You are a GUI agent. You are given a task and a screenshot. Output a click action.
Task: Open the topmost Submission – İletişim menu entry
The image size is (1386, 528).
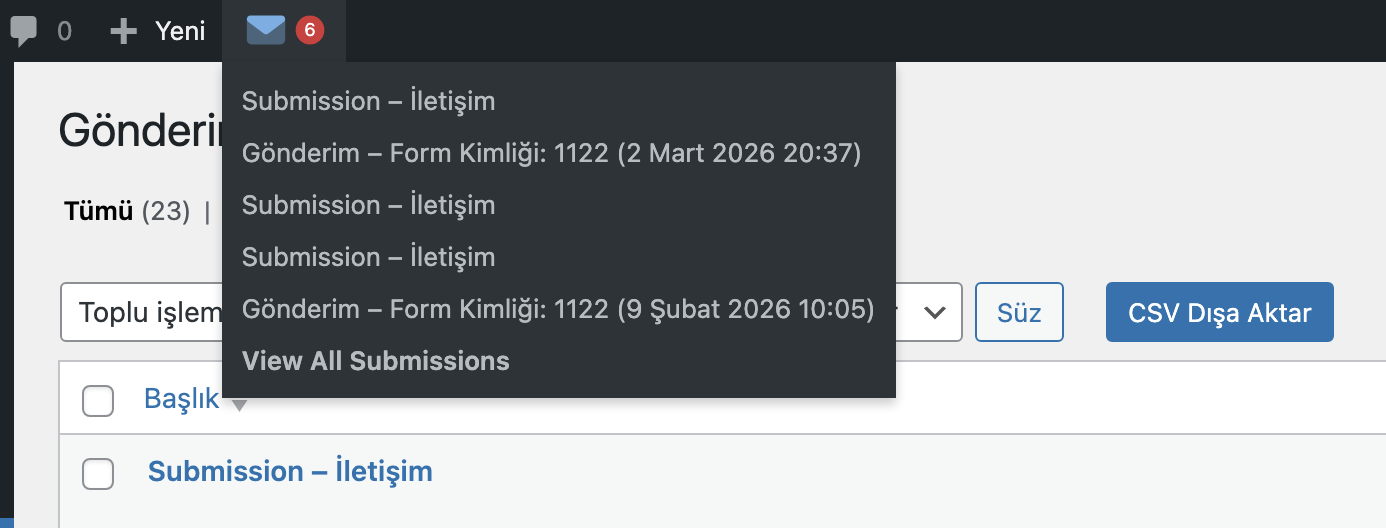(x=368, y=101)
